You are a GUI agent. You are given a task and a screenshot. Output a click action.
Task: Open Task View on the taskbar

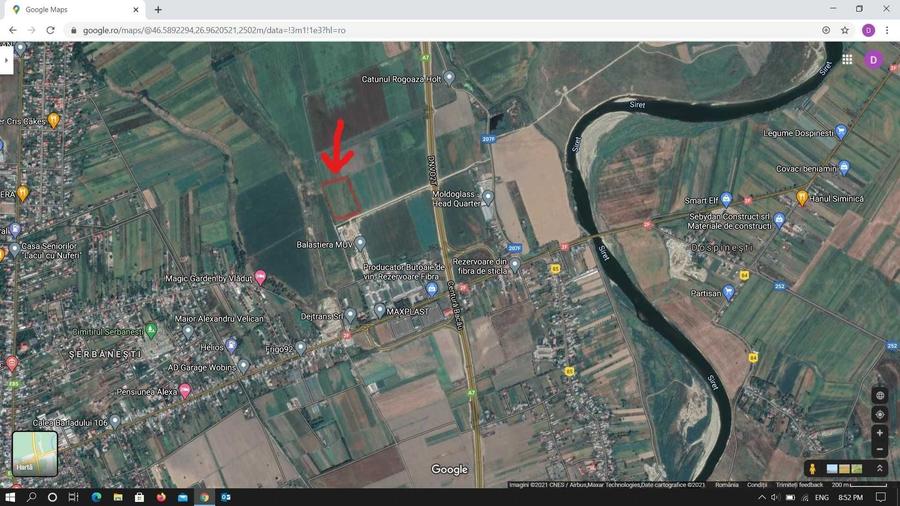pos(73,497)
